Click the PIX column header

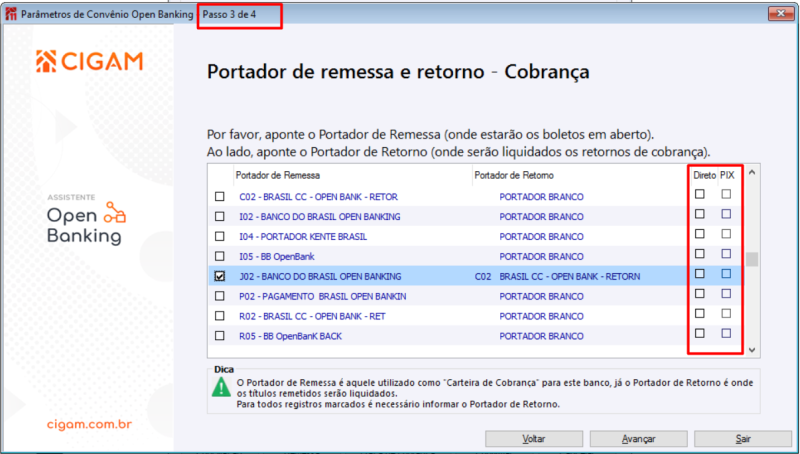[x=728, y=175]
